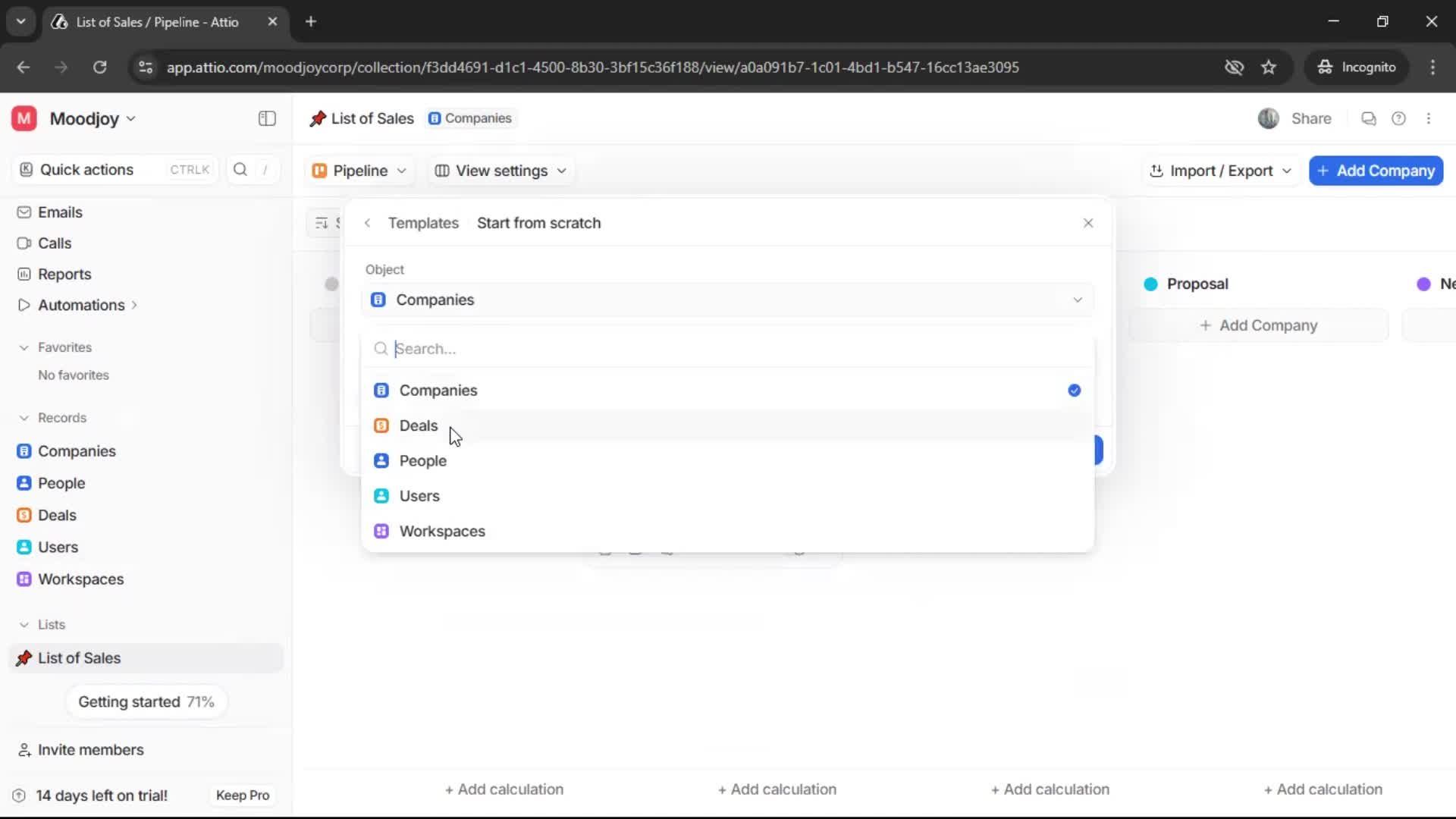1456x819 pixels.
Task: Open the comments icon next to Share
Action: (x=1368, y=118)
